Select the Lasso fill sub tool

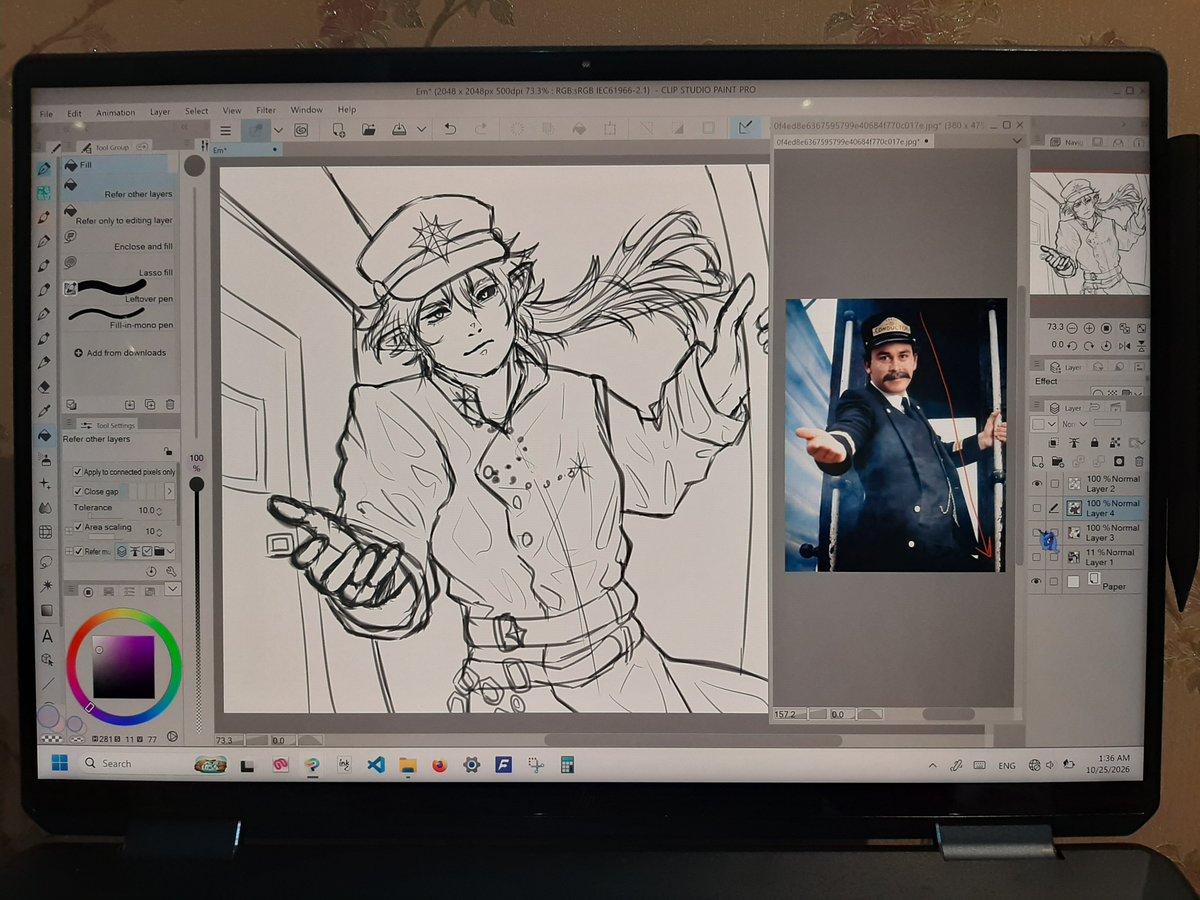118,267
